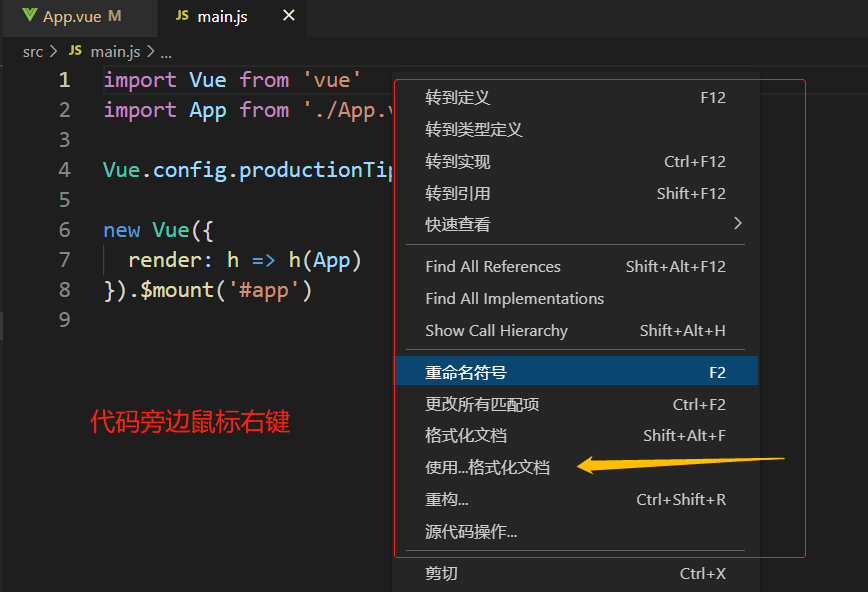The height and width of the screenshot is (592, 868).
Task: Click the JS icon in the breadcrumb
Action: 75,51
